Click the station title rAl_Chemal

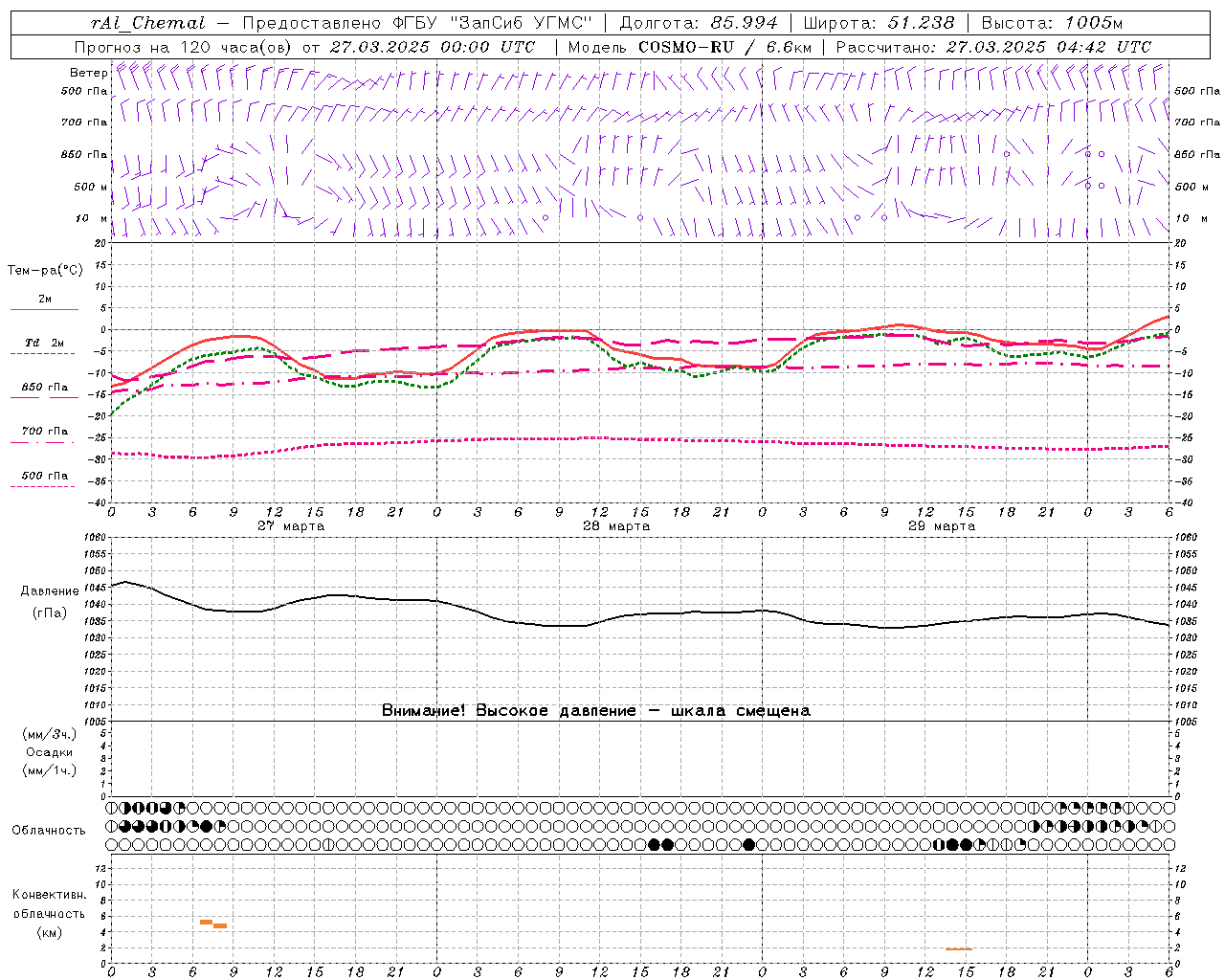(x=148, y=23)
